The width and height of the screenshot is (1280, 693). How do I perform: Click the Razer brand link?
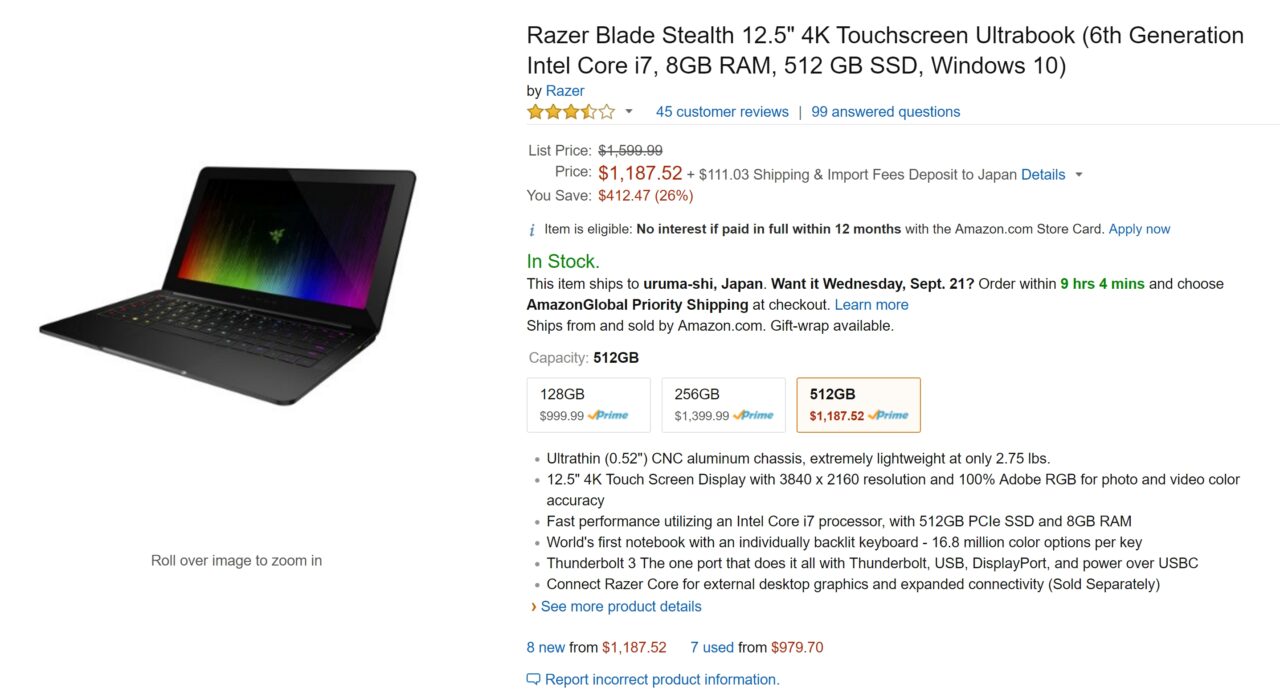pyautogui.click(x=565, y=91)
